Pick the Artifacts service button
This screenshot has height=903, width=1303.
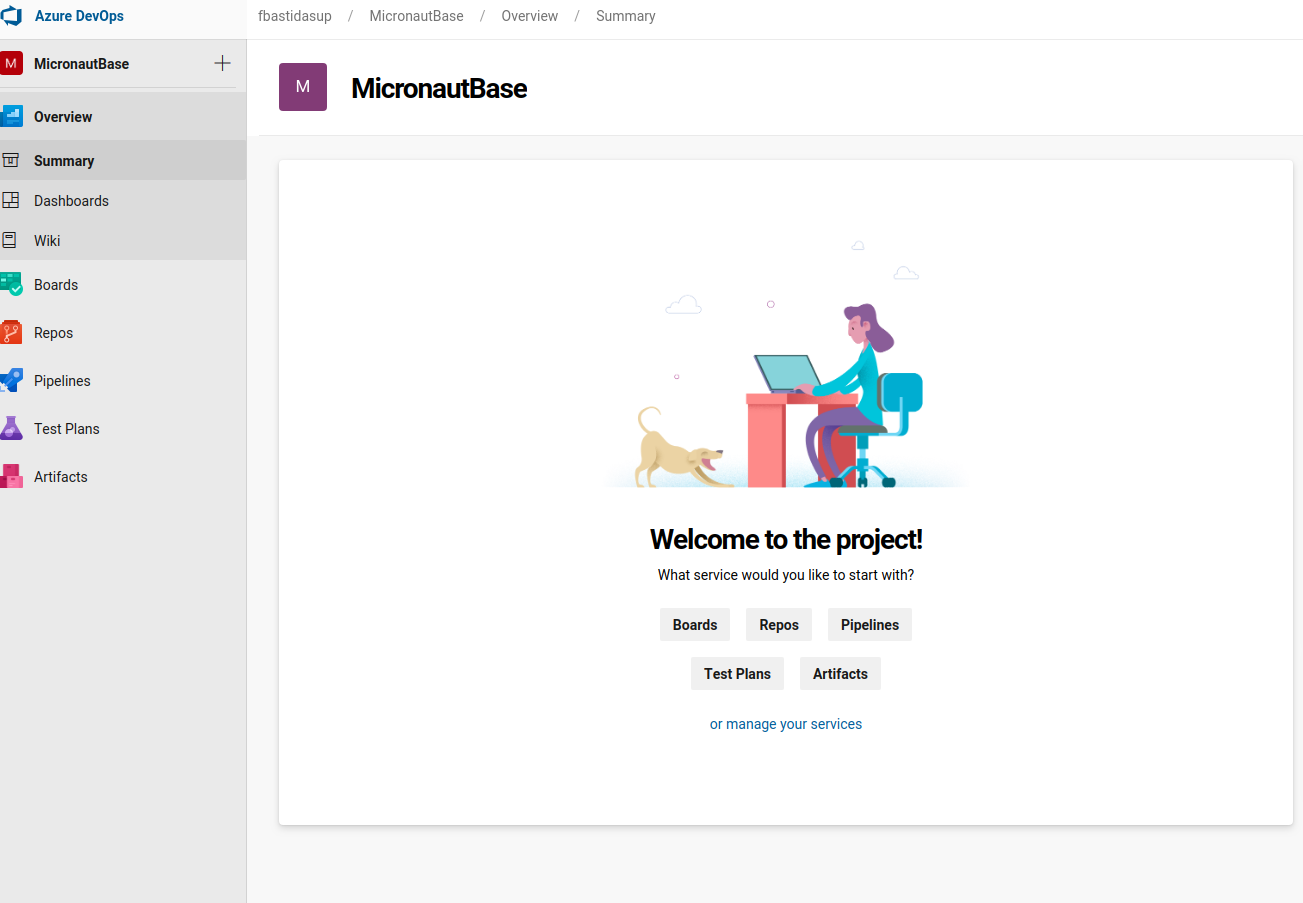pyautogui.click(x=840, y=674)
